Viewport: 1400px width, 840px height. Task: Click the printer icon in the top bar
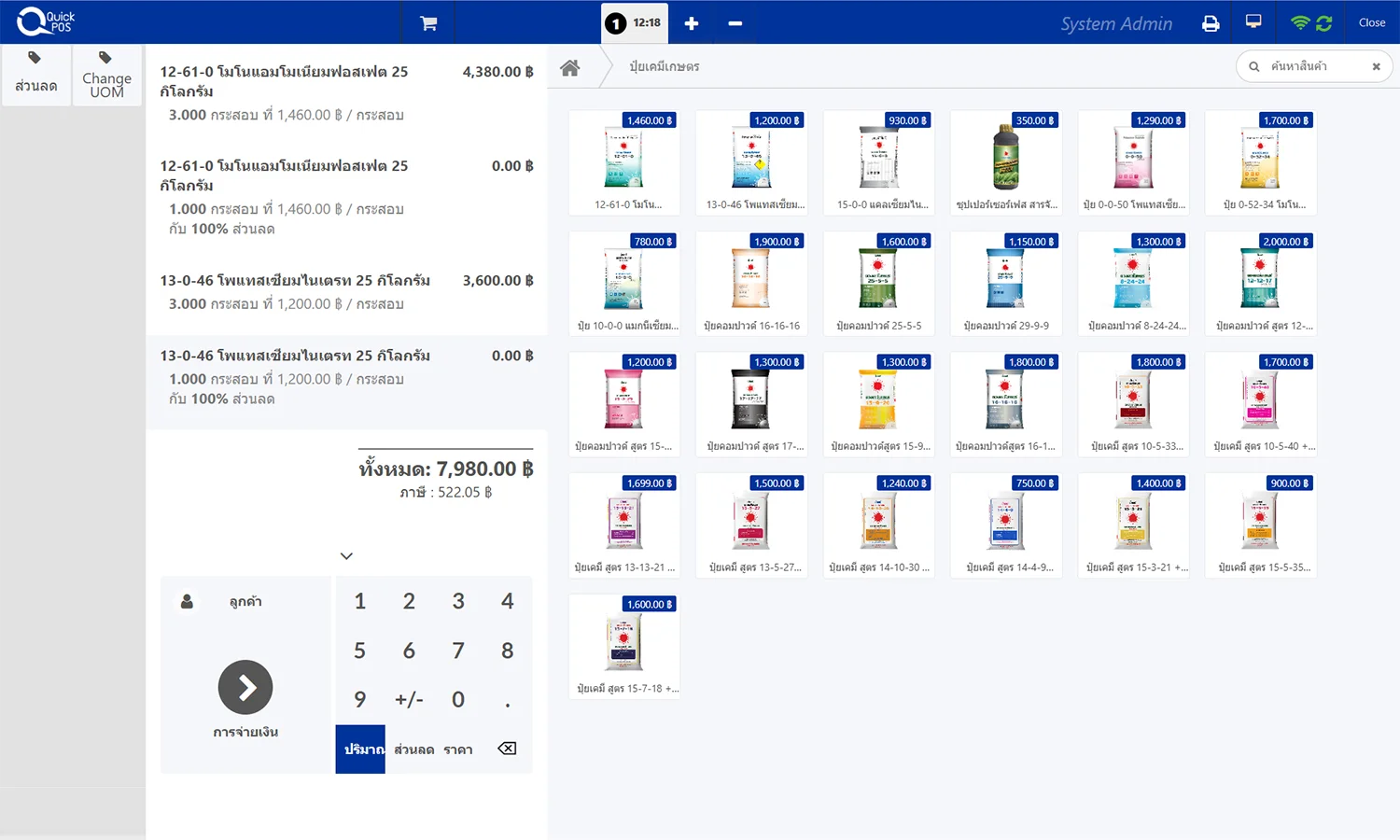pos(1210,22)
